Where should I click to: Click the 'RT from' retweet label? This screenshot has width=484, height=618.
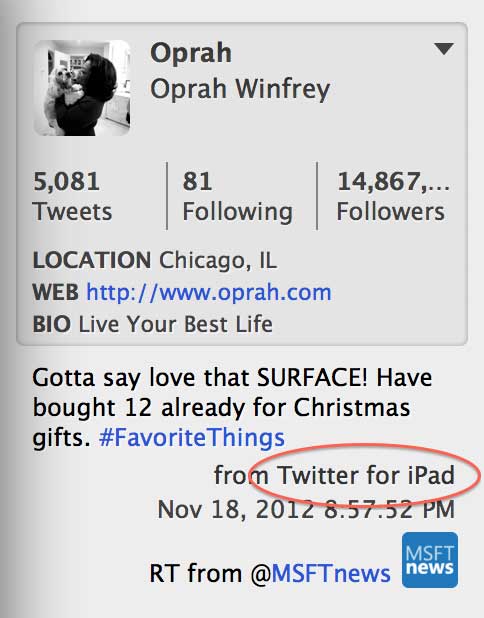pos(195,573)
